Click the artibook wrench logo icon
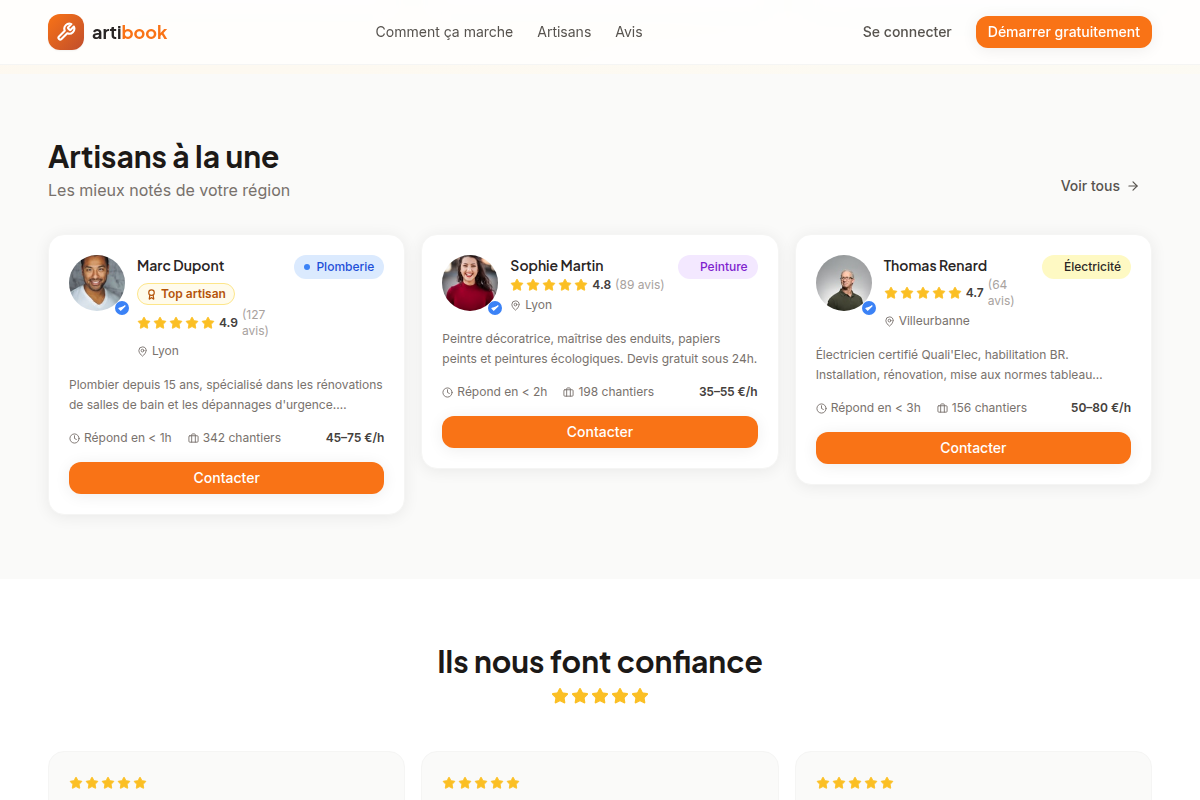Viewport: 1200px width, 800px height. pos(66,32)
